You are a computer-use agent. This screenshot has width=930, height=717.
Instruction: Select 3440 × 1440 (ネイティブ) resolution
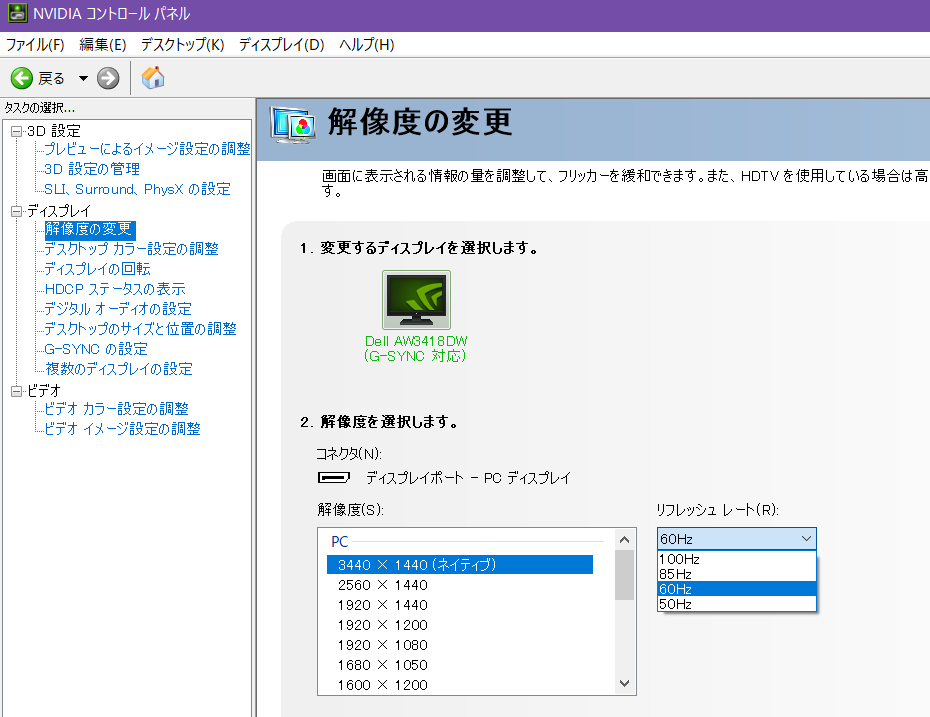460,565
